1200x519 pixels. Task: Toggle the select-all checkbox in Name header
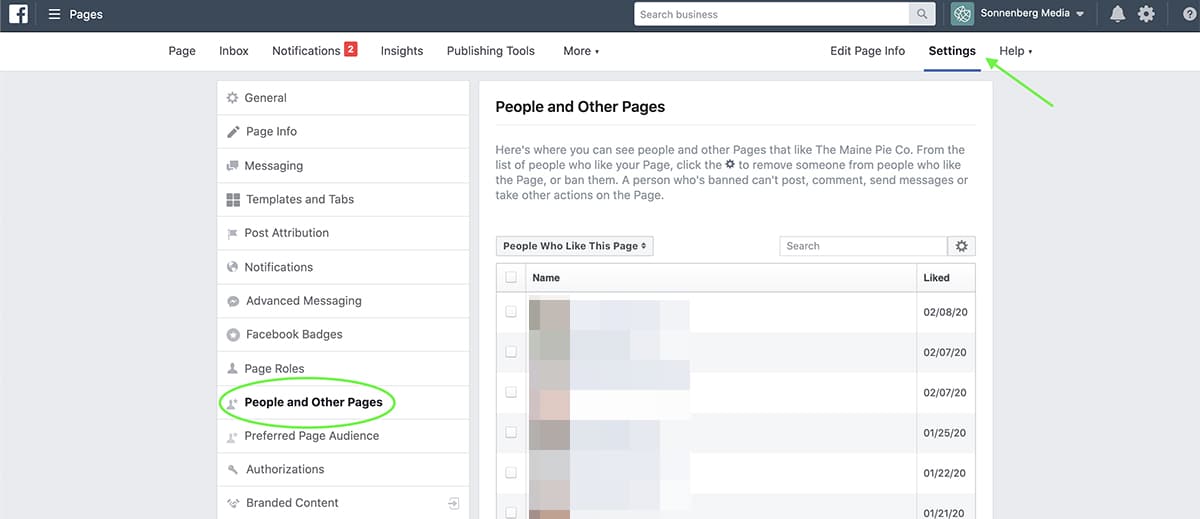click(x=511, y=277)
